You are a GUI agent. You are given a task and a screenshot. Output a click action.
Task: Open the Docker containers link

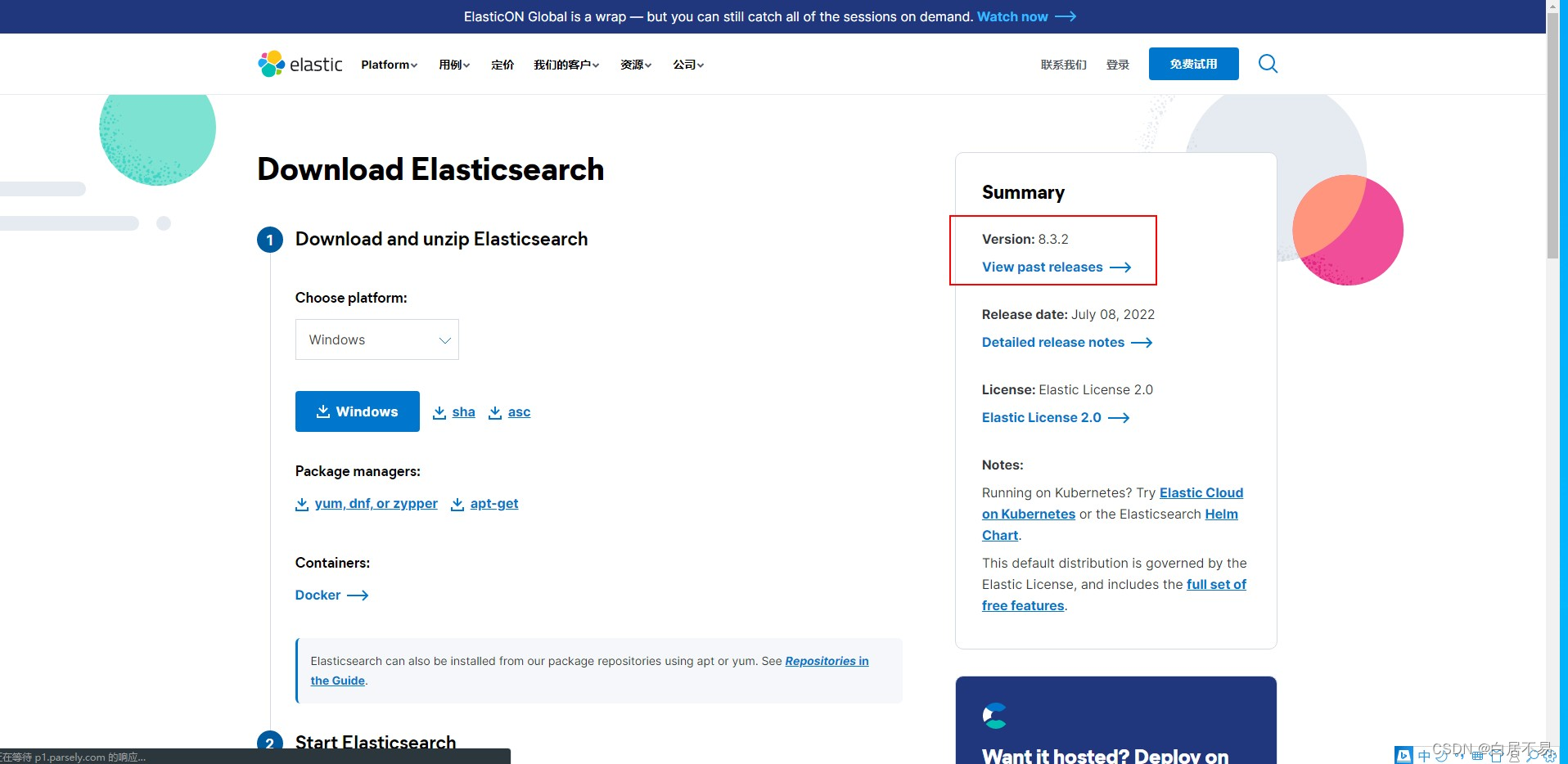pos(318,595)
